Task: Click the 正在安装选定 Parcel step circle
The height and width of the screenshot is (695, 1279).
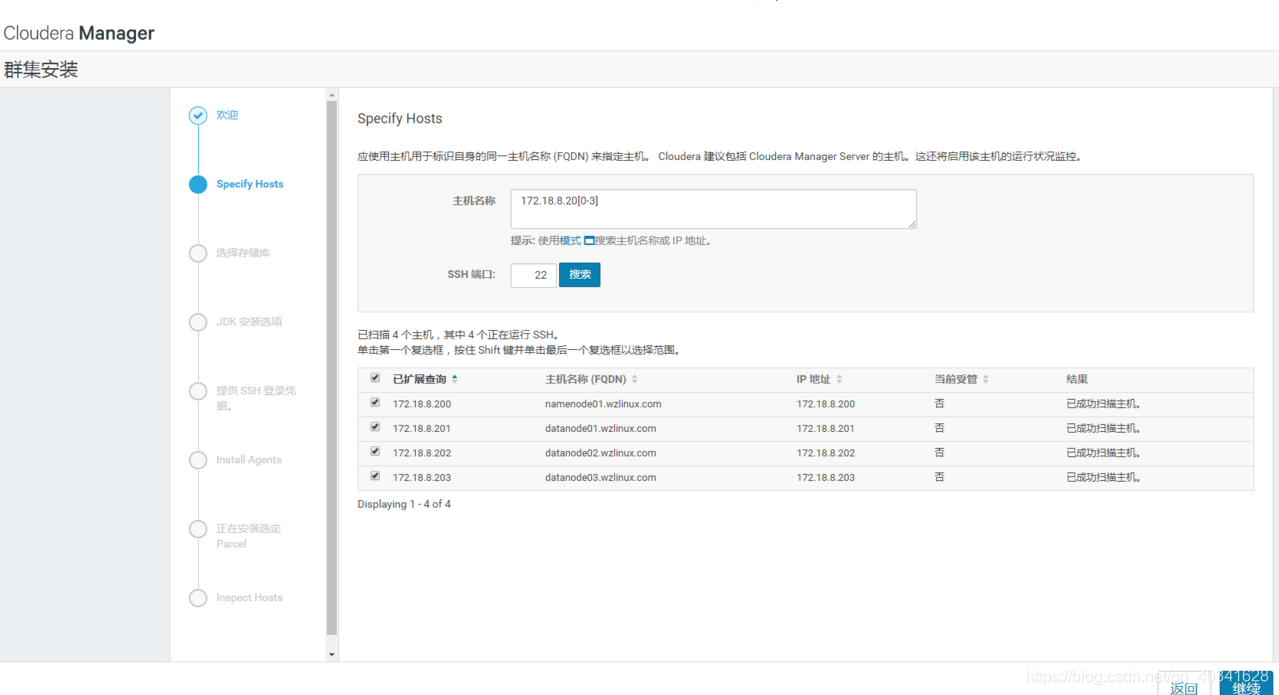Action: pyautogui.click(x=198, y=529)
